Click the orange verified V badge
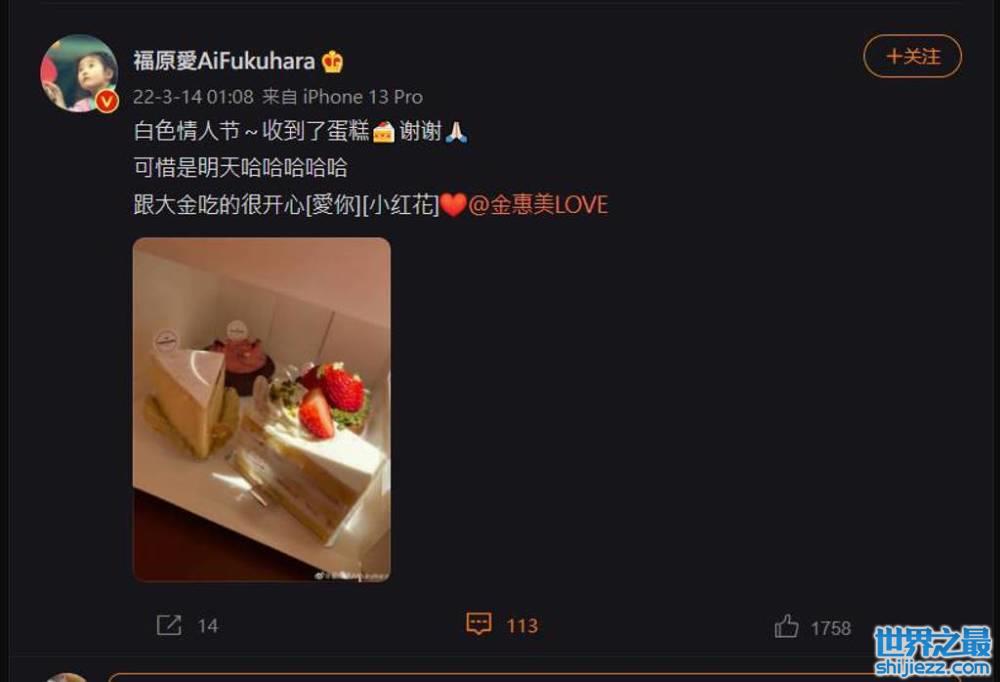 click(107, 101)
